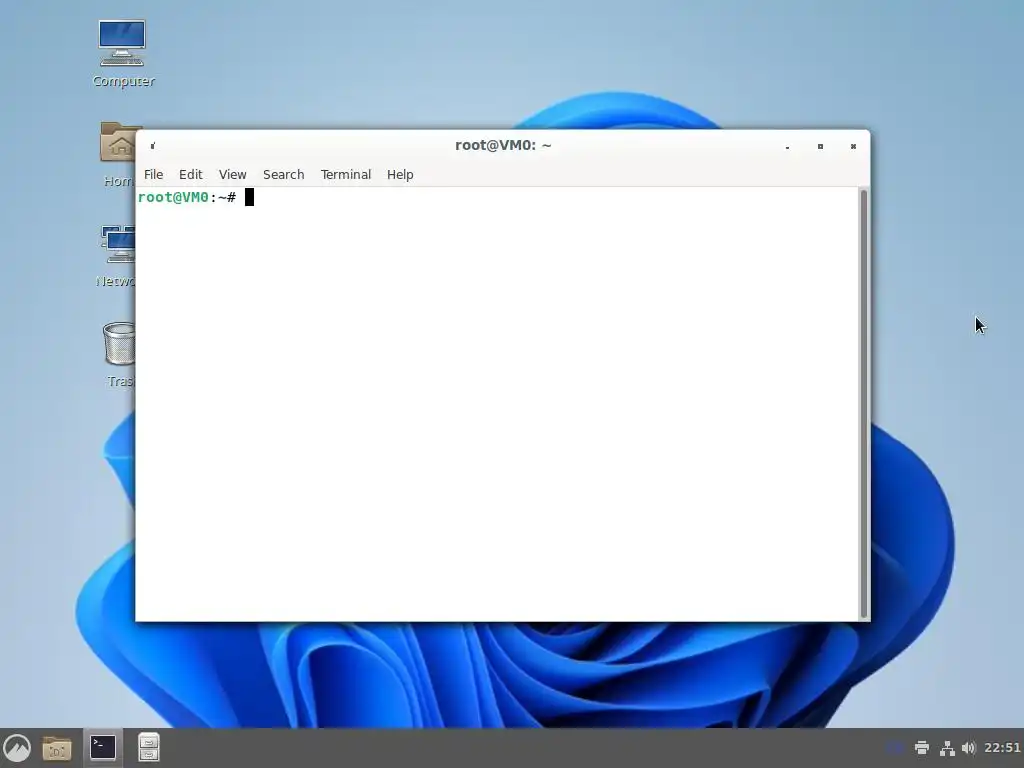Image resolution: width=1024 pixels, height=768 pixels.
Task: Select the Network desktop icon
Action: (116, 255)
